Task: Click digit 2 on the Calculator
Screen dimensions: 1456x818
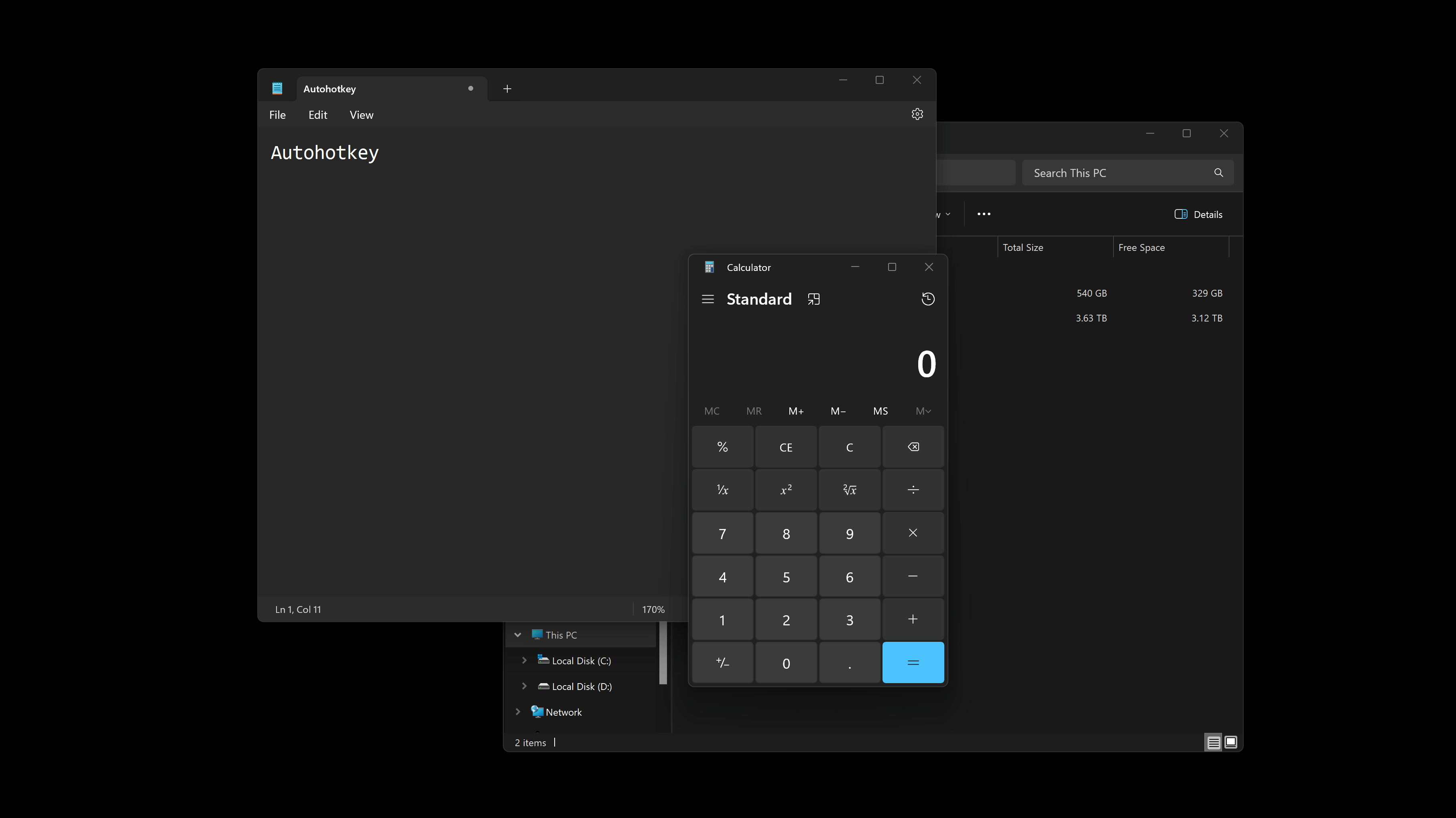Action: tap(786, 620)
